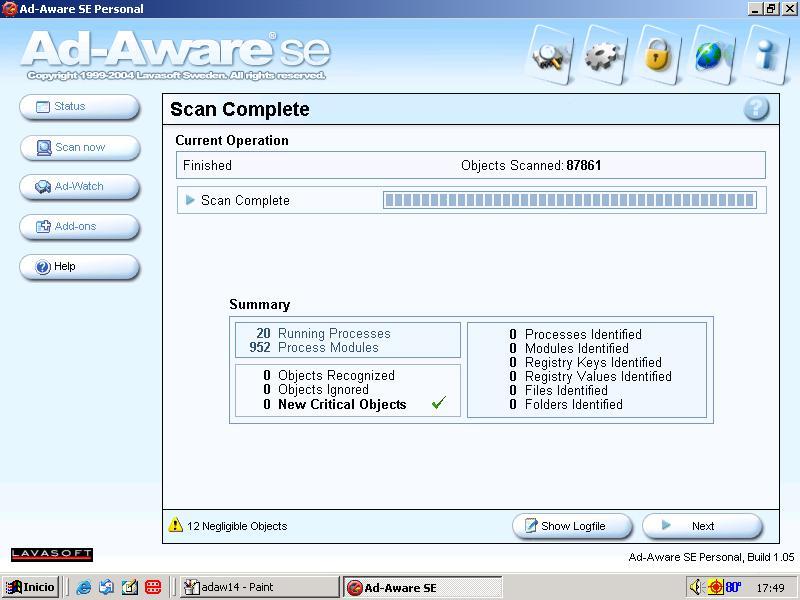Click the 'Finished' operation status text

207,165
